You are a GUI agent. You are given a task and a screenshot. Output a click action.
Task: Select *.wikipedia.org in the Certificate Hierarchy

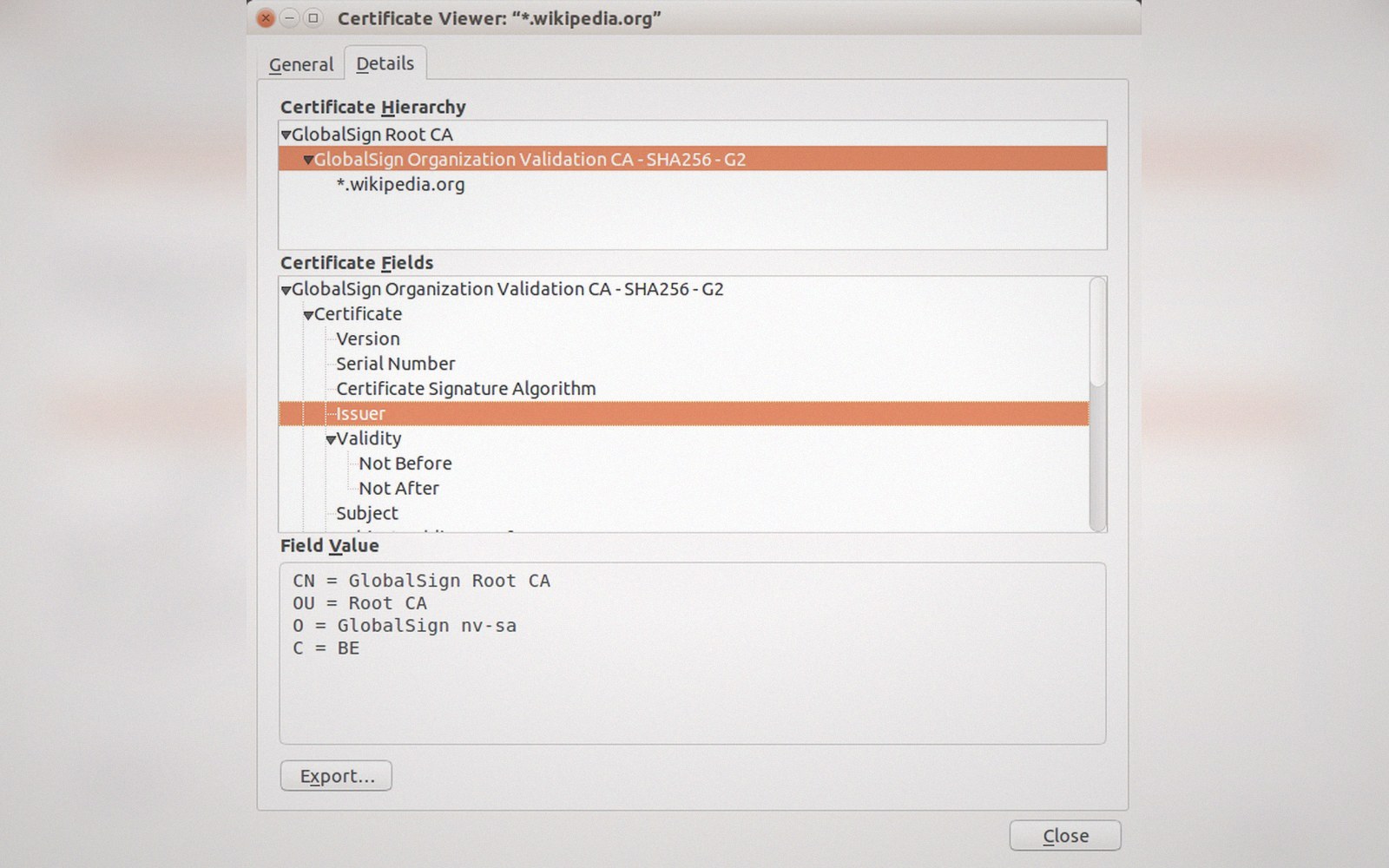(x=400, y=184)
